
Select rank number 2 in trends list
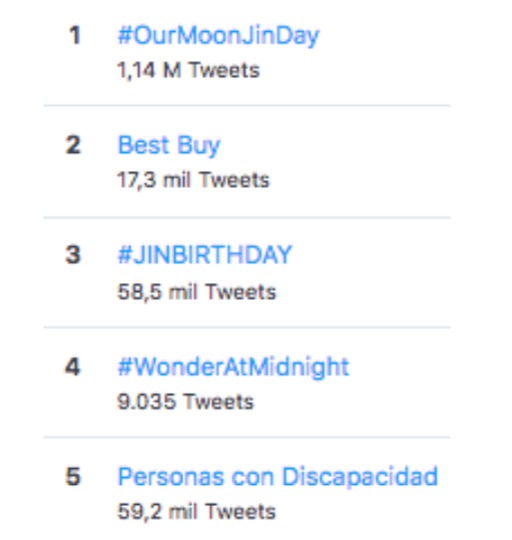pyautogui.click(x=73, y=145)
